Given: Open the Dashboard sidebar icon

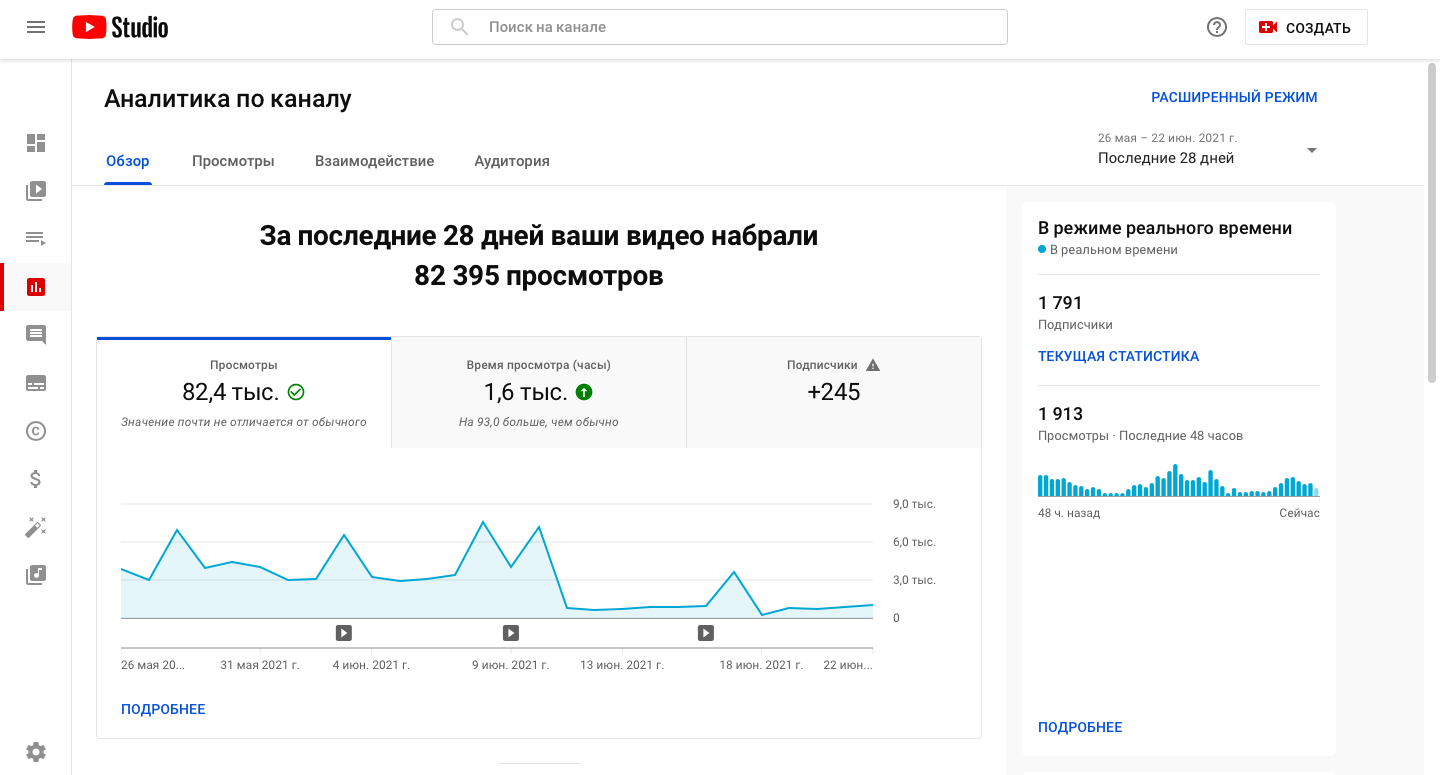Looking at the screenshot, I should 36,143.
